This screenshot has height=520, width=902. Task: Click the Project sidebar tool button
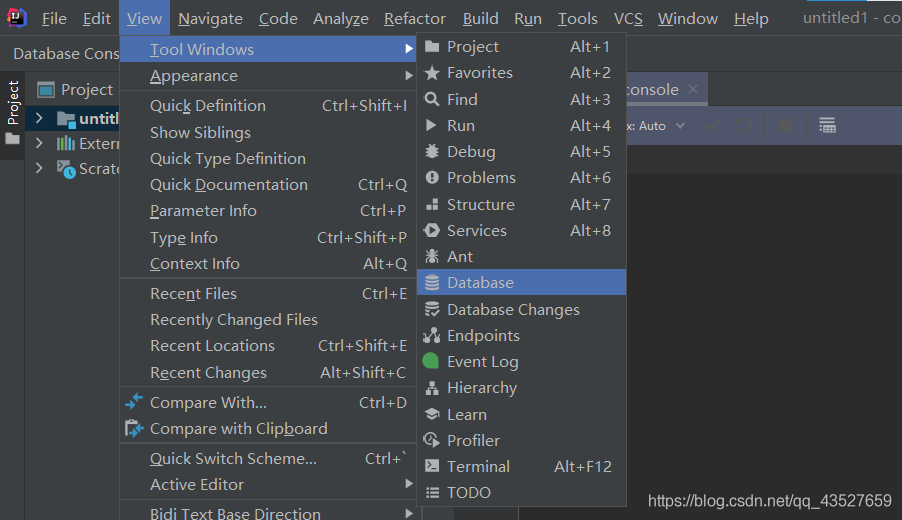(13, 103)
